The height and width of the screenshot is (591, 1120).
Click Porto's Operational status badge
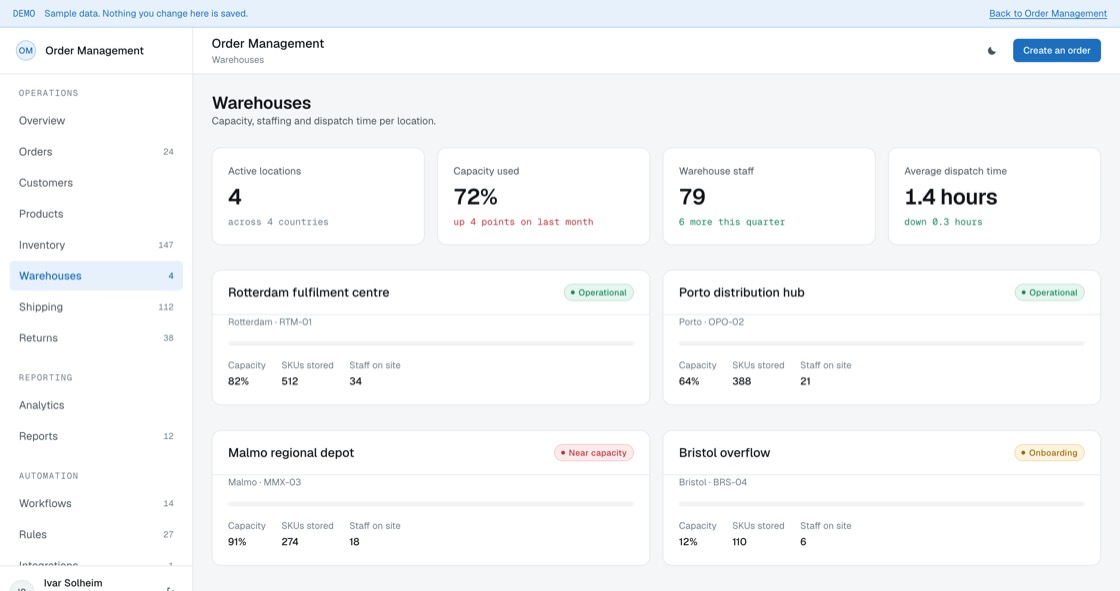coord(1049,292)
